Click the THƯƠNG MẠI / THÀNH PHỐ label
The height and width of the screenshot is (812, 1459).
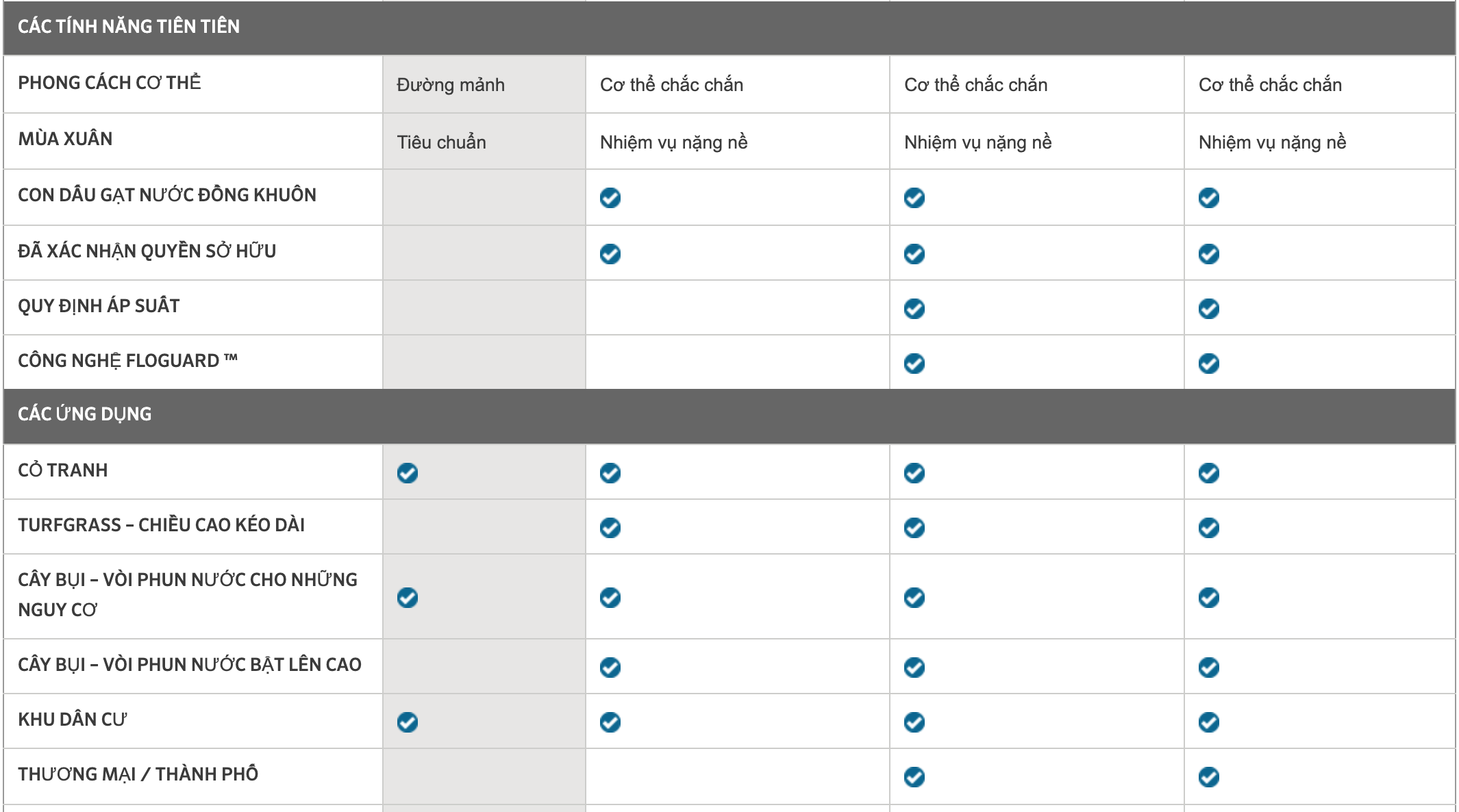pos(138,774)
